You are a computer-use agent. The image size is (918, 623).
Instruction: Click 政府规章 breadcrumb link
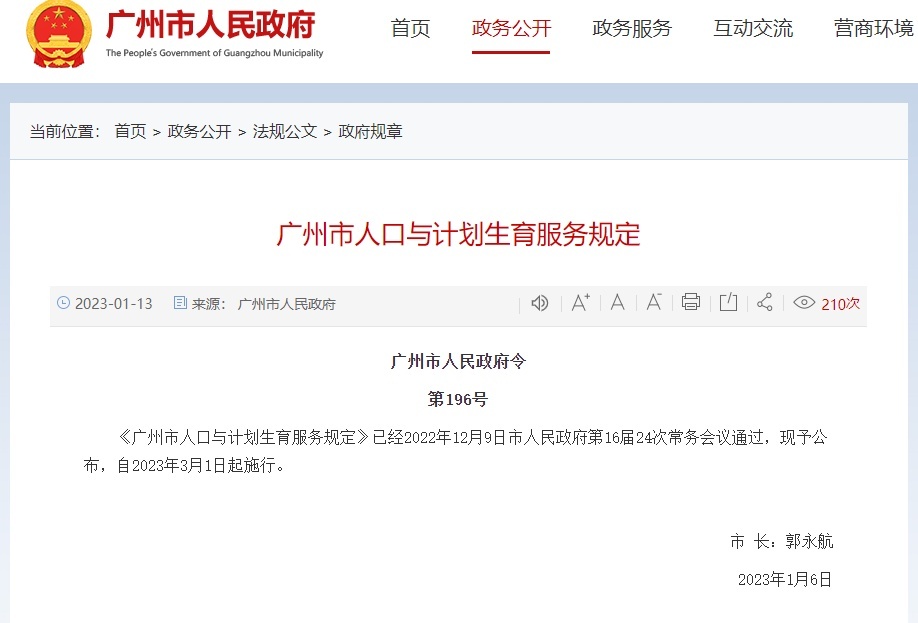(x=370, y=131)
